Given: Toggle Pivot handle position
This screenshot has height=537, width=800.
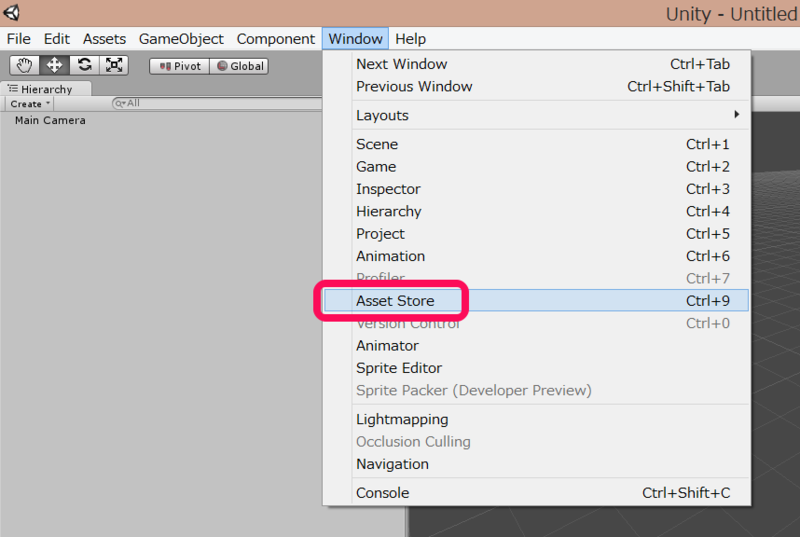Looking at the screenshot, I should (179, 66).
